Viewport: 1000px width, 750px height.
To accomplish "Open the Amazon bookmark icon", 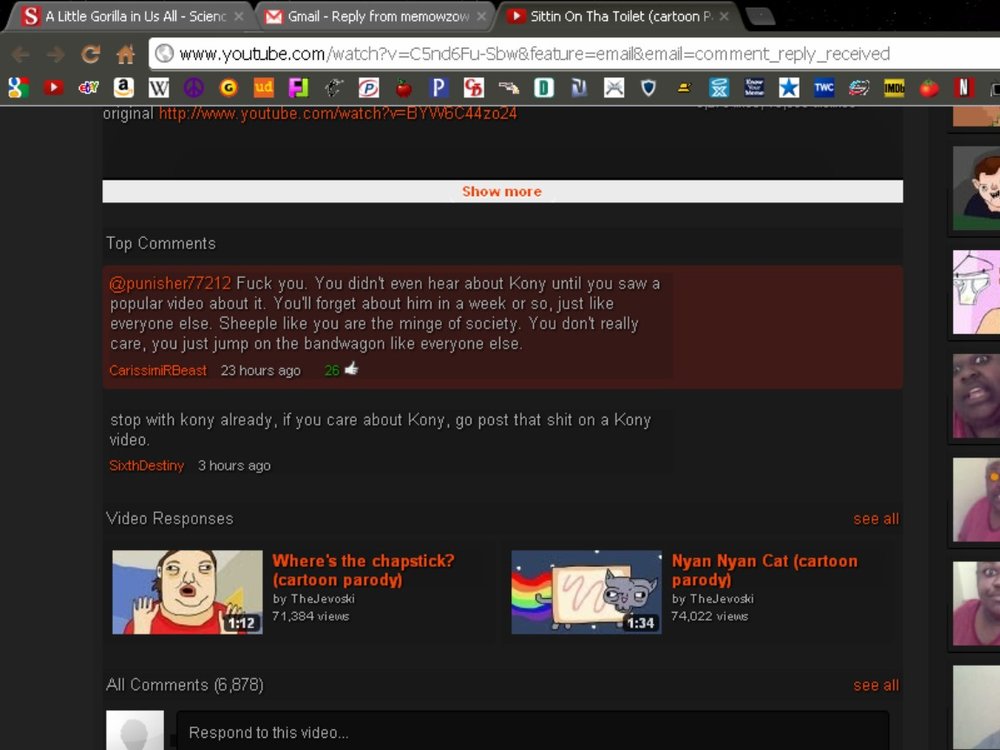I will tap(124, 87).
